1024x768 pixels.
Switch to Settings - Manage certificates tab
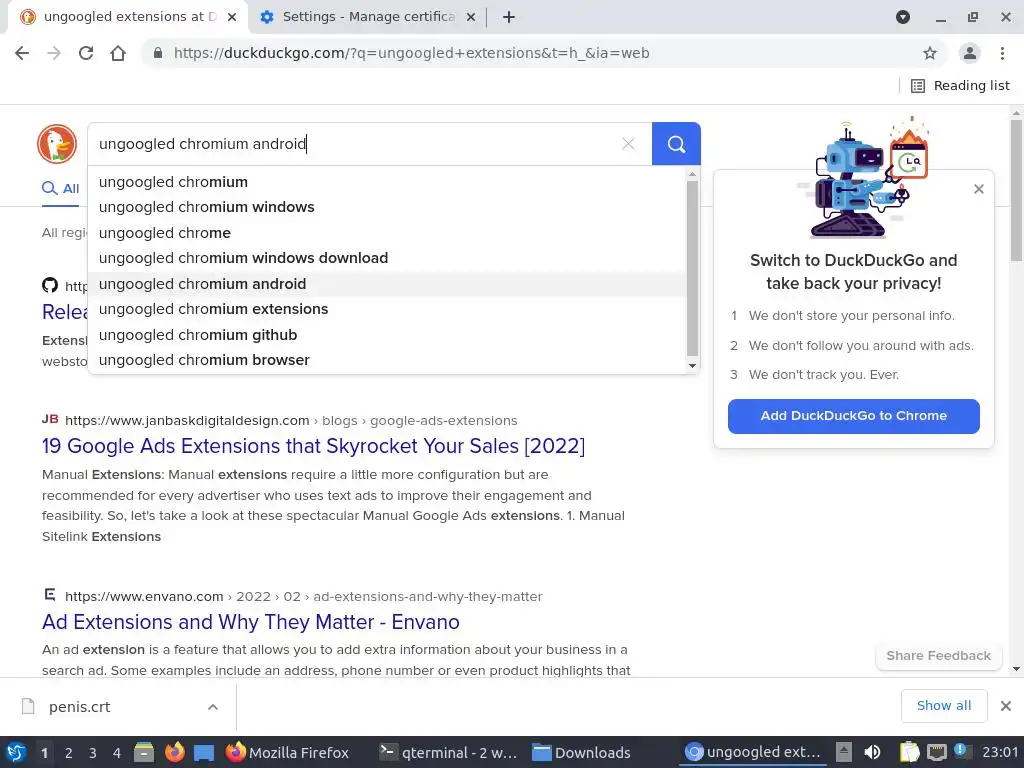pos(368,17)
